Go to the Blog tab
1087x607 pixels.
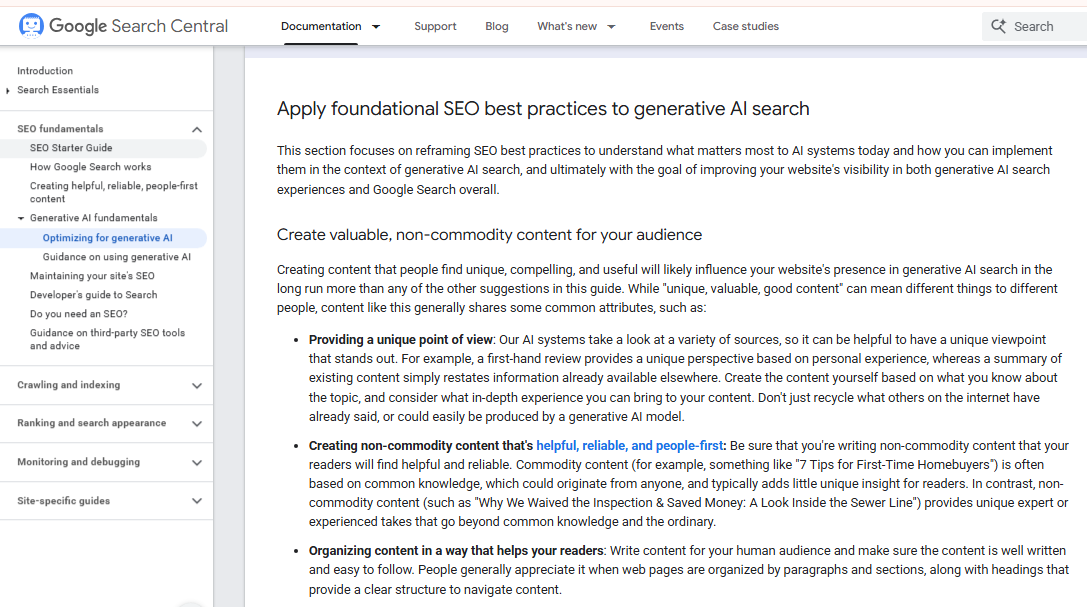(x=496, y=26)
